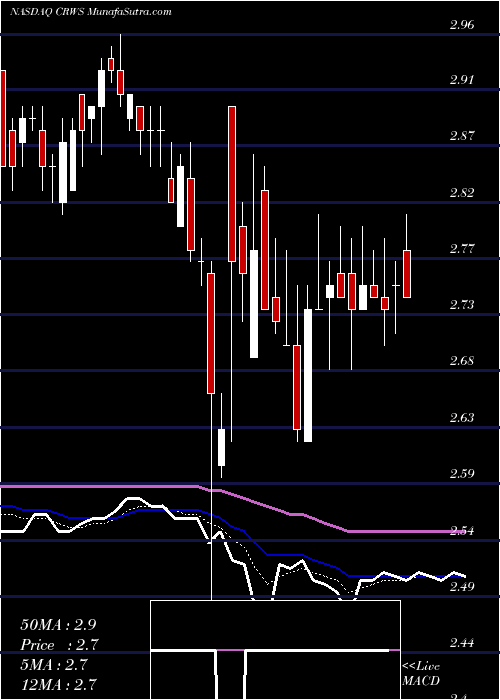The height and width of the screenshot is (700, 500).
Task: Click the 2.77 price axis label
Action: (x=462, y=248)
